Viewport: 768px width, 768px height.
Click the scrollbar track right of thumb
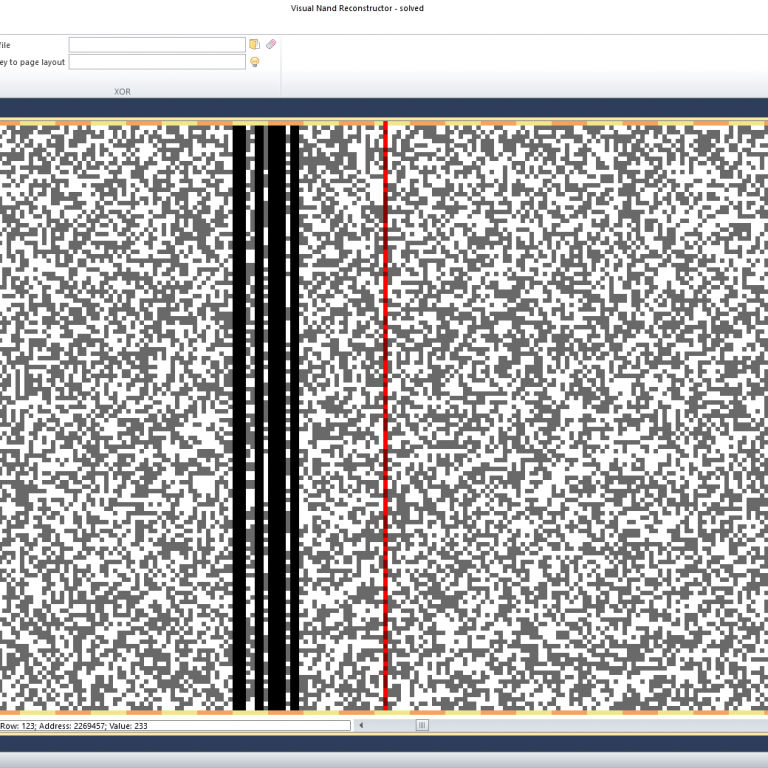(600, 725)
